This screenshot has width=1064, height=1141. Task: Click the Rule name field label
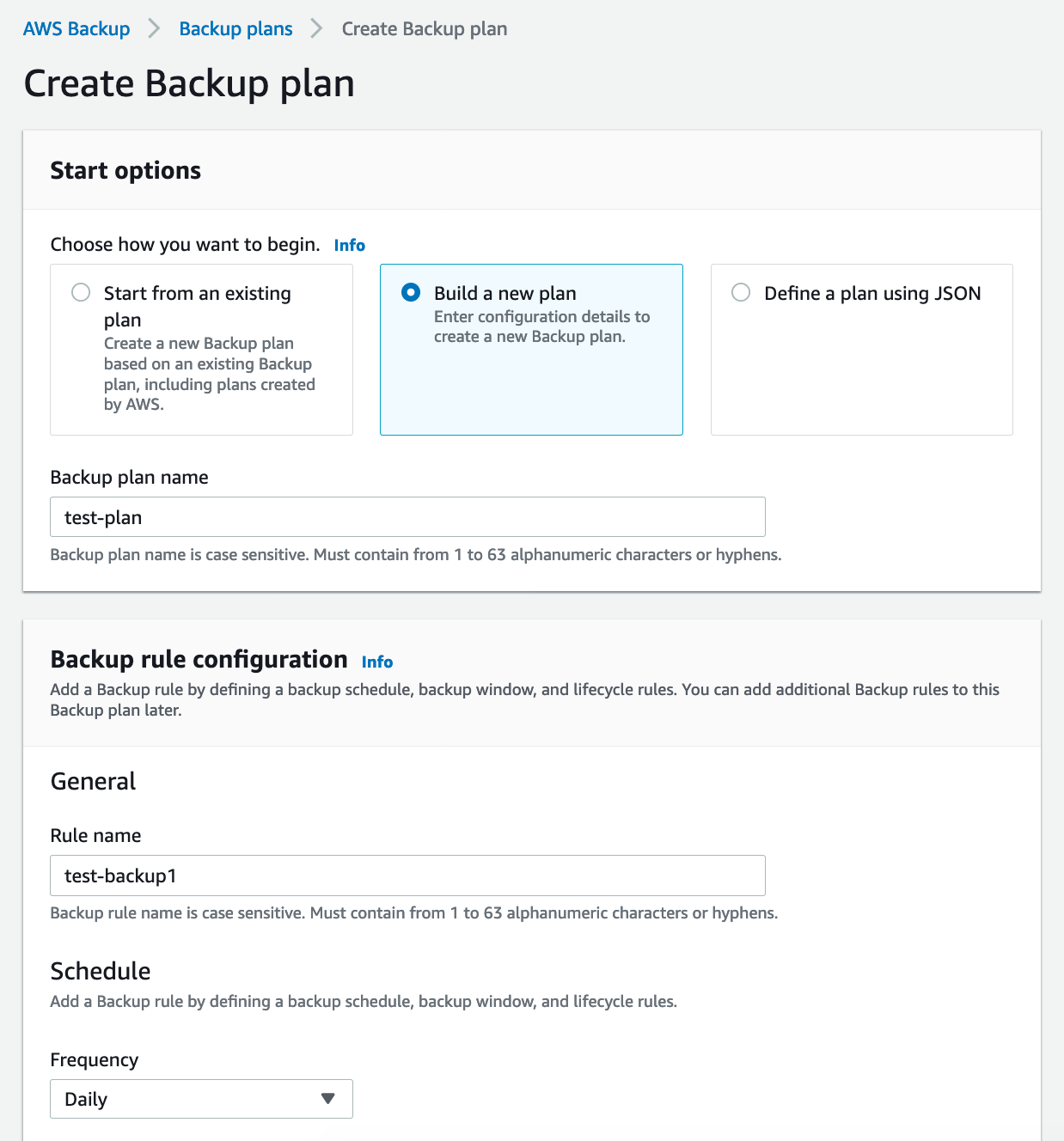[96, 836]
